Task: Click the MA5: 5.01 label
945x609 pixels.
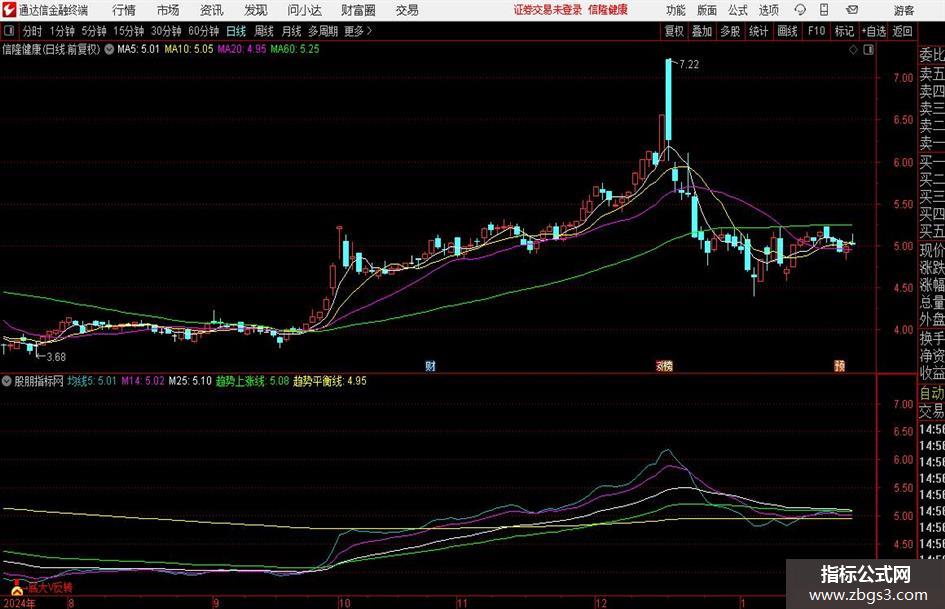Action: coord(139,49)
